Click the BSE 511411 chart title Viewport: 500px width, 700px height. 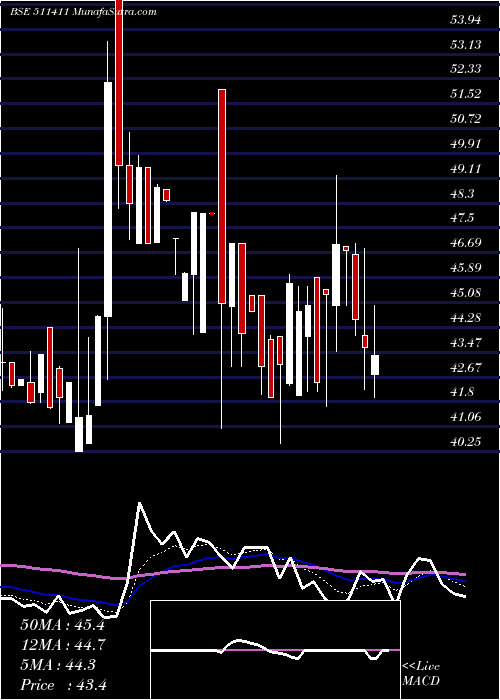pos(83,12)
